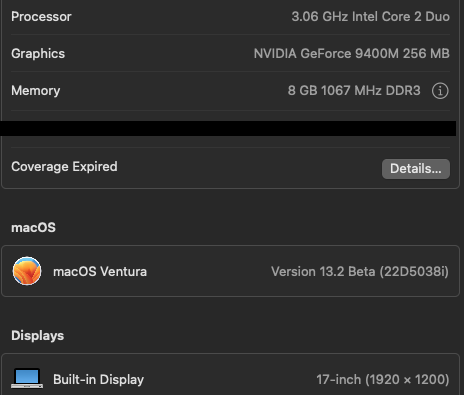Click Version 13.2 Beta build number text
This screenshot has height=395, width=464.
(x=360, y=271)
